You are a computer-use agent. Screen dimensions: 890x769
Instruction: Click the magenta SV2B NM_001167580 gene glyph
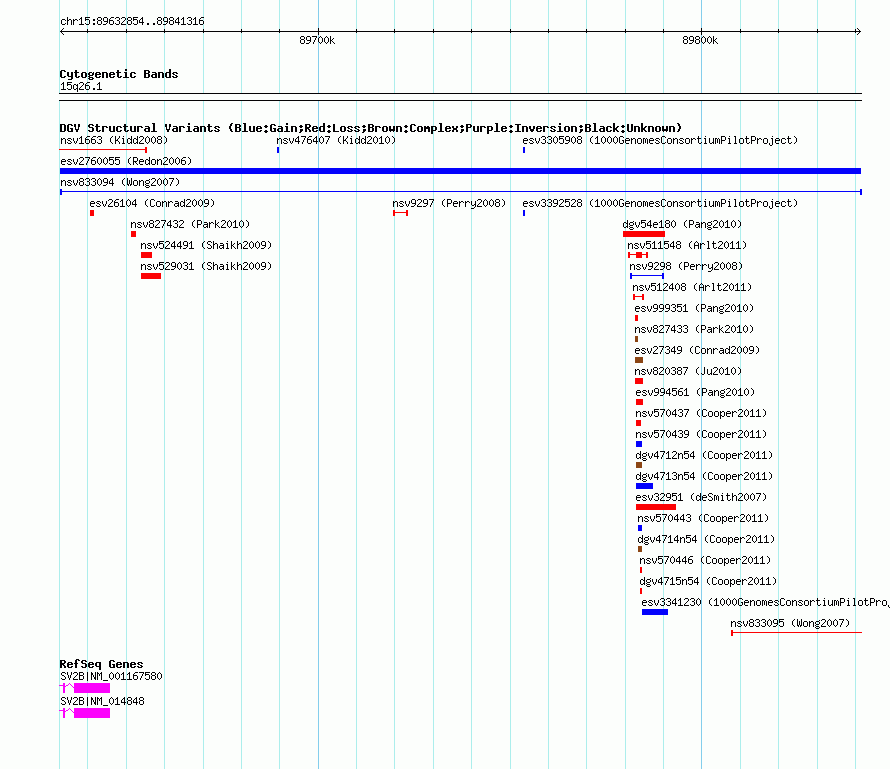coord(90,688)
